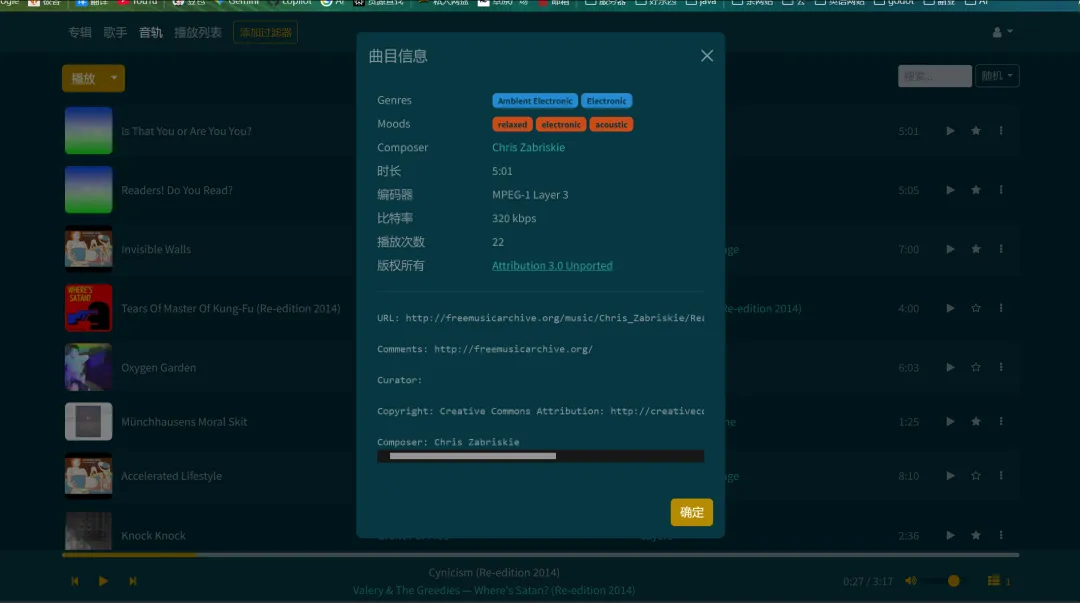Open Oxygen Garden cover thumbnail

click(88, 367)
